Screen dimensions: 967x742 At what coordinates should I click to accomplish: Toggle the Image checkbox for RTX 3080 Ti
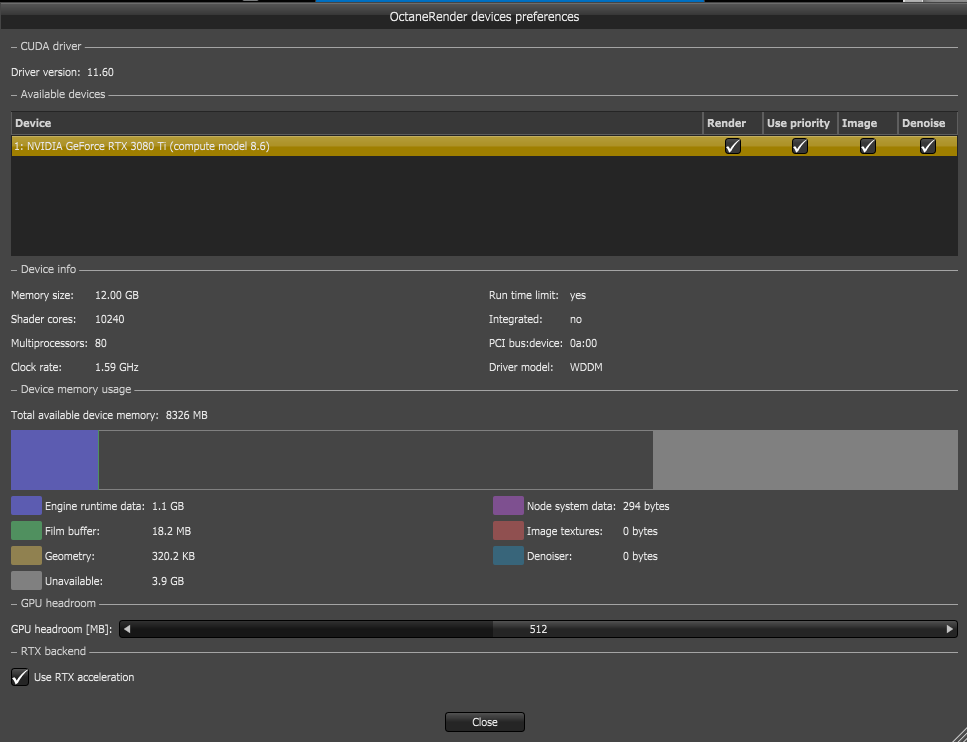(868, 146)
